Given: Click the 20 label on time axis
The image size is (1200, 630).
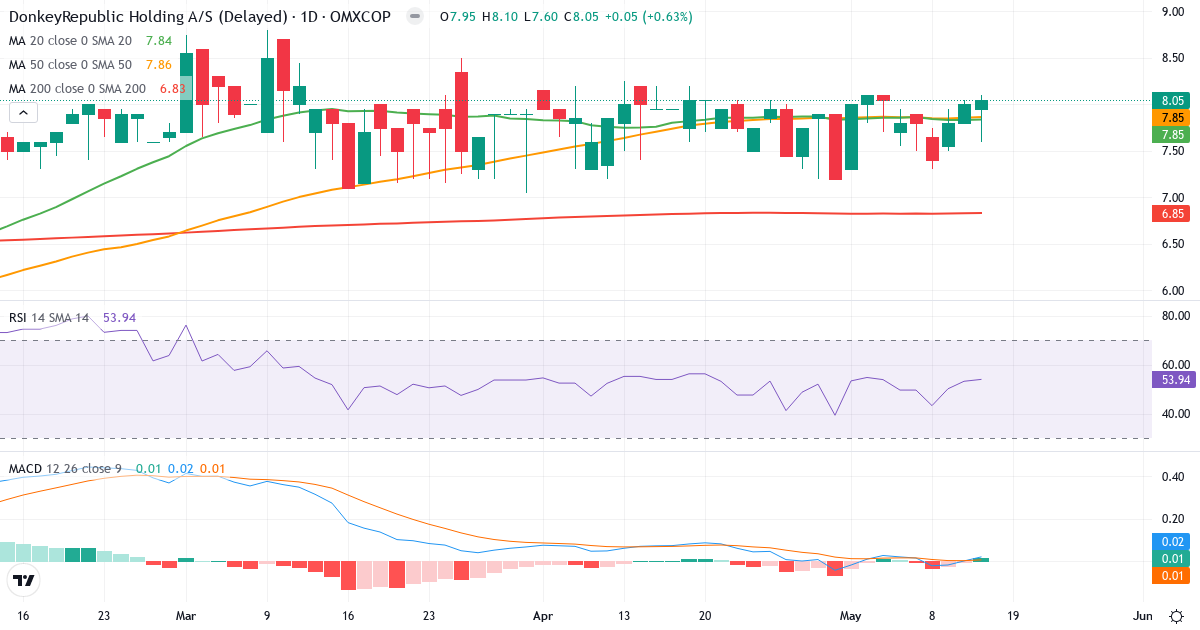Looking at the screenshot, I should pos(705,616).
